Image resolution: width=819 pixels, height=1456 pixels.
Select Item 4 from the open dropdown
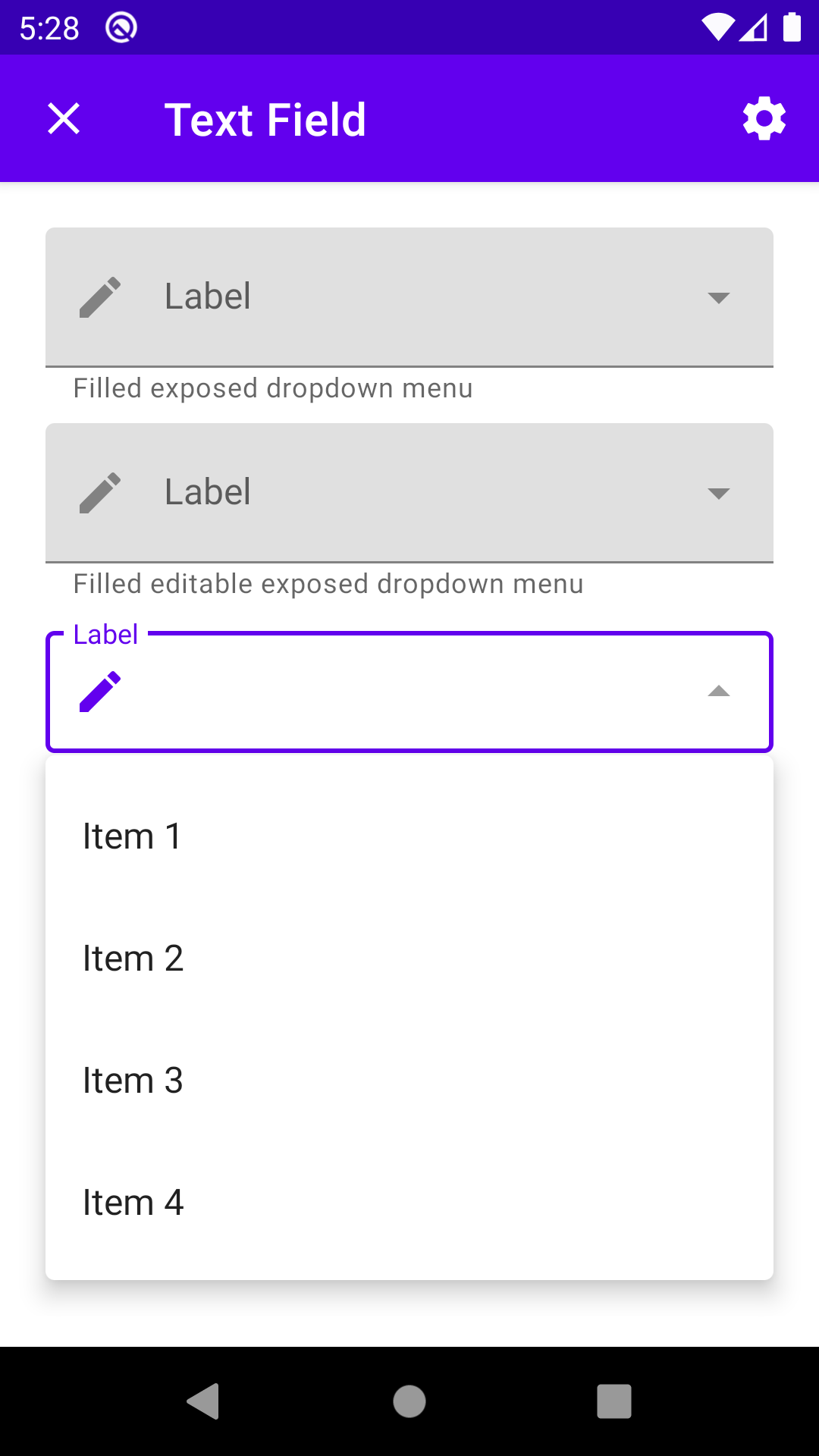coord(133,1201)
